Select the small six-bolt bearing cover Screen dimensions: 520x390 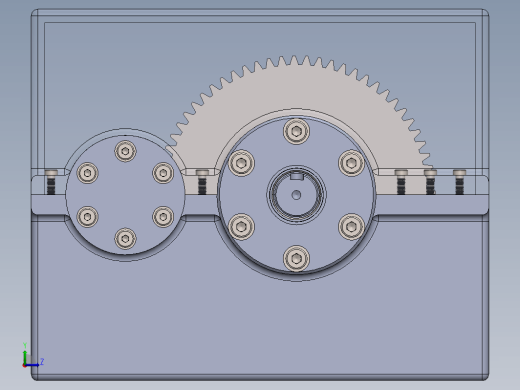(x=125, y=195)
